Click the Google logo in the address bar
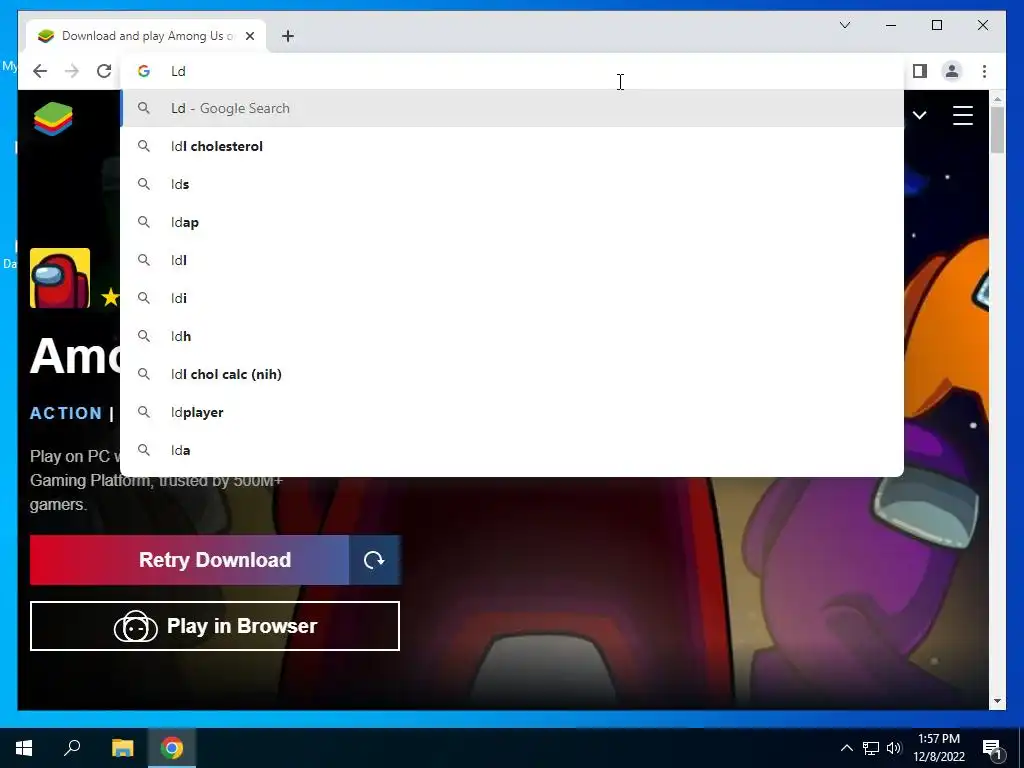The width and height of the screenshot is (1024, 768). tap(144, 71)
